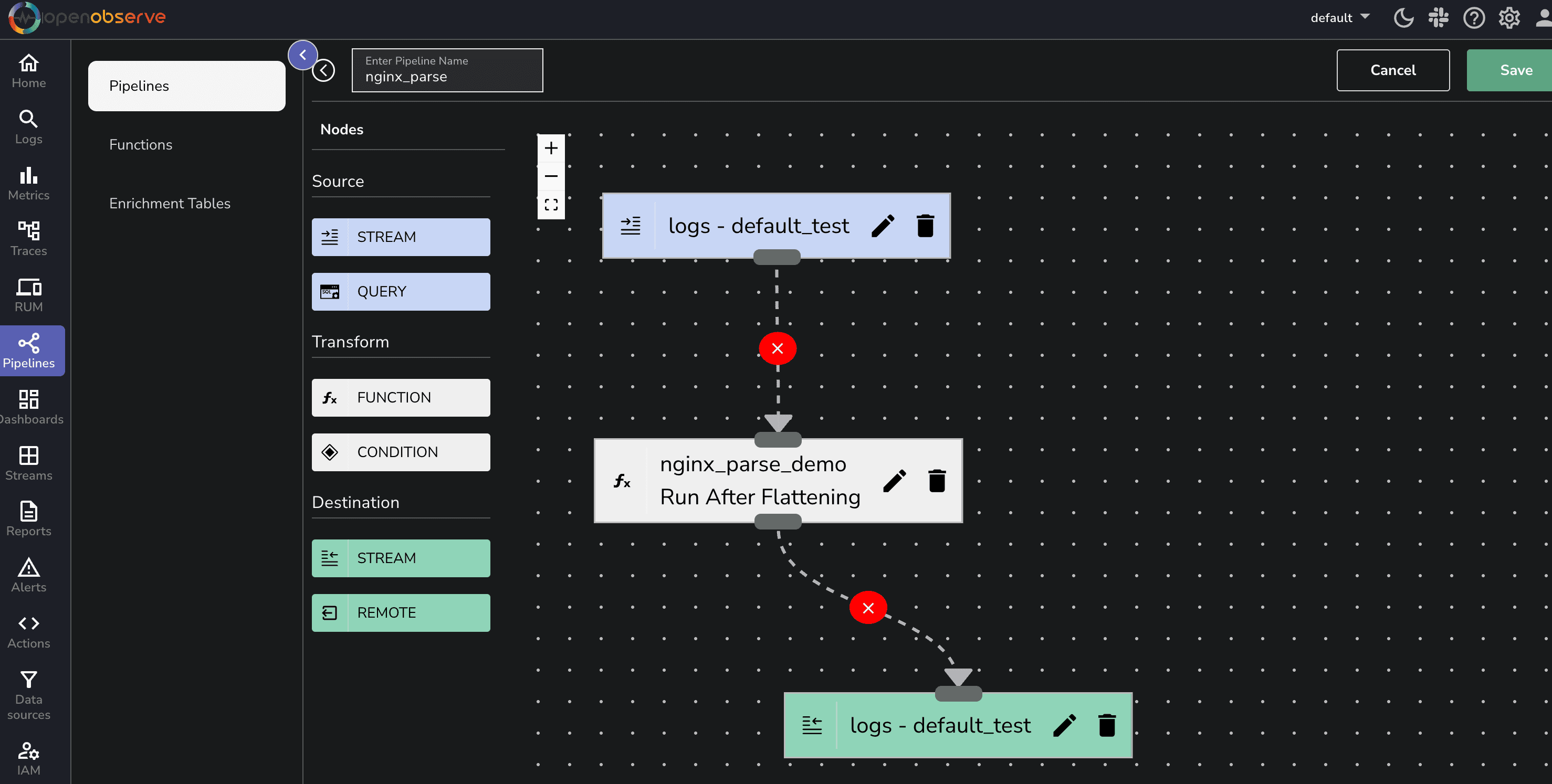Open the Streams page in the sidebar
This screenshot has width=1552, height=784.
pos(28,463)
